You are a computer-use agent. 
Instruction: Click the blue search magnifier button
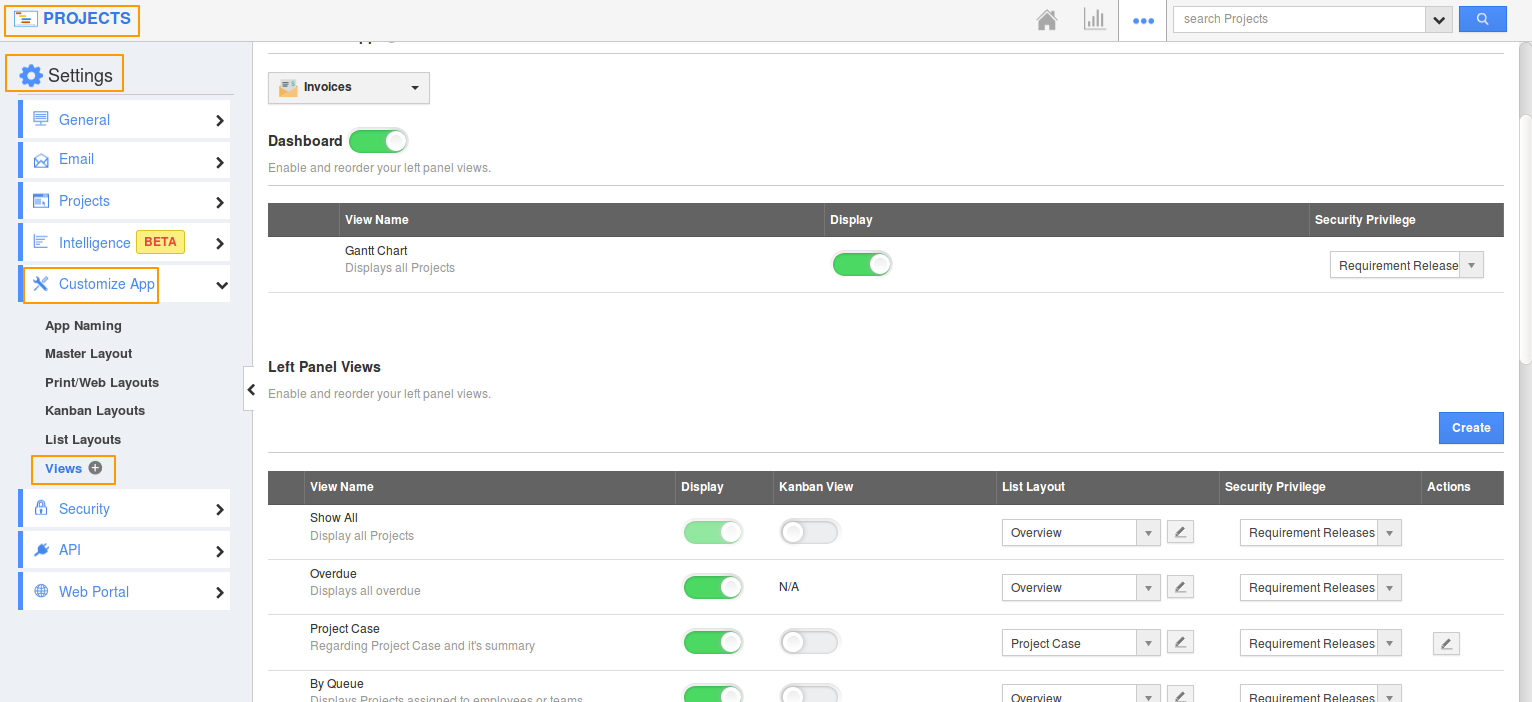pyautogui.click(x=1482, y=19)
